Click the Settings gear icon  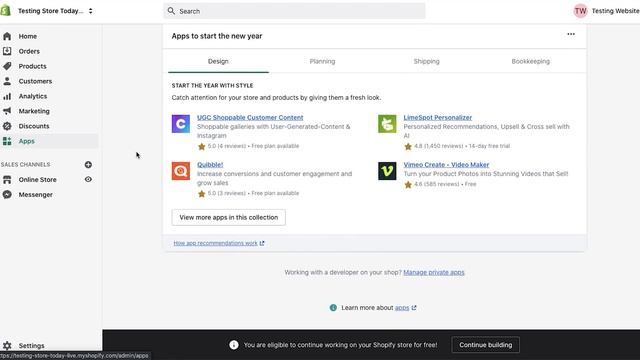(x=7, y=346)
